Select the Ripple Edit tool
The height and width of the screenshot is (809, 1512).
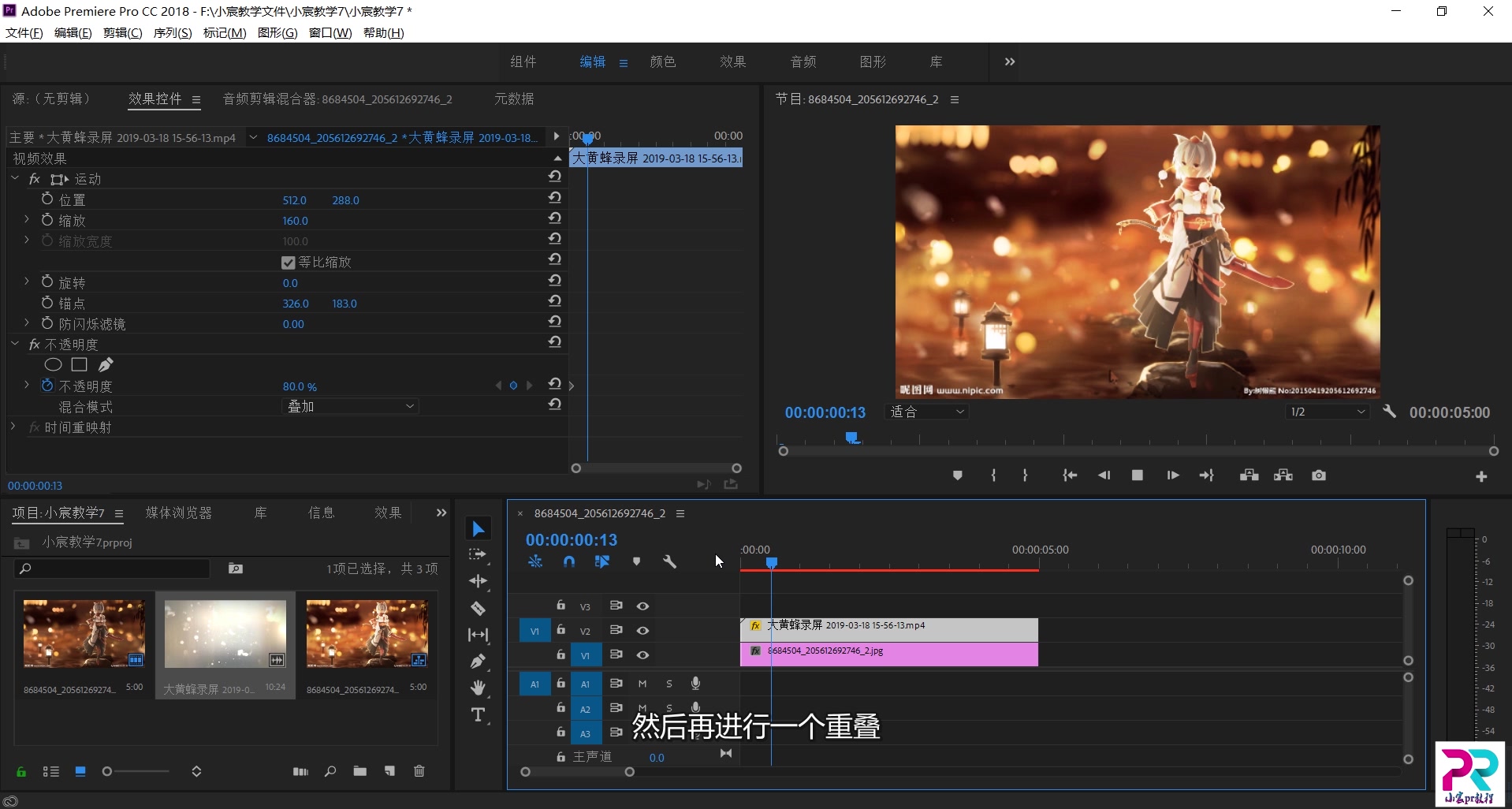(478, 582)
